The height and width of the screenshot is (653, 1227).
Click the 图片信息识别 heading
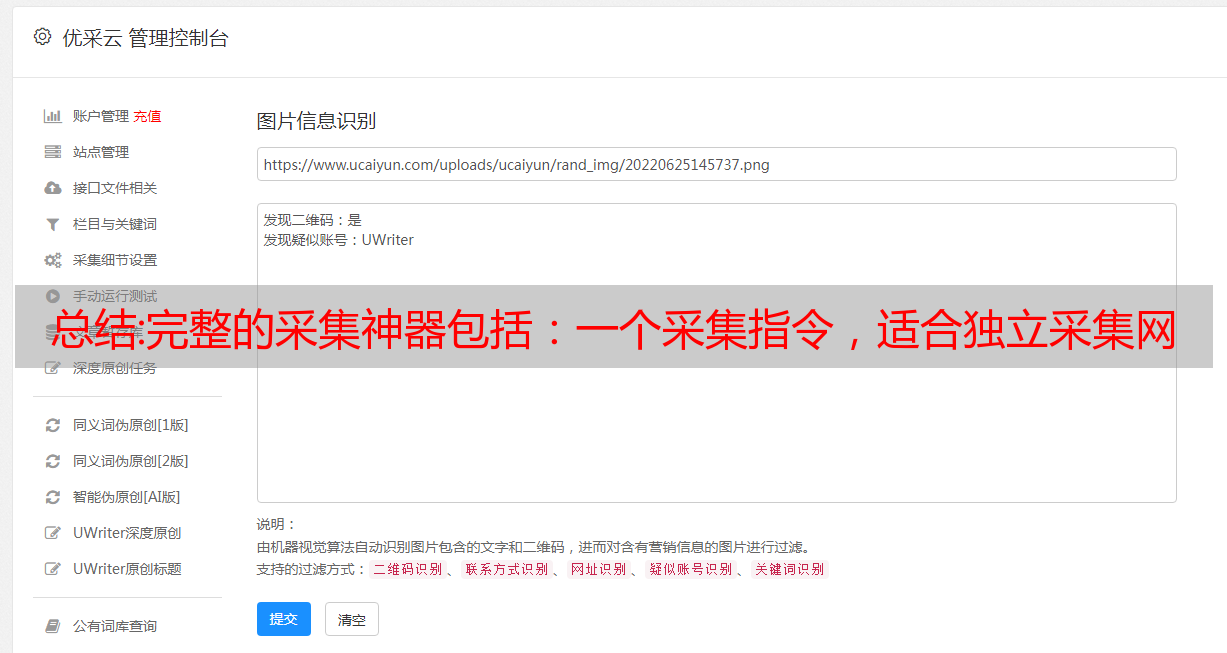(316, 121)
